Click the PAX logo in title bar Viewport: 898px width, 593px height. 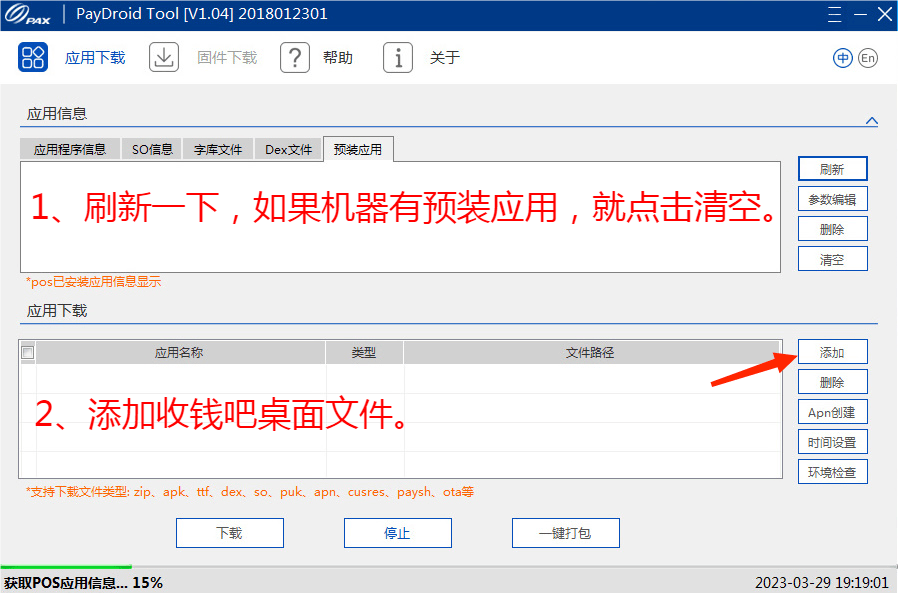pos(27,14)
